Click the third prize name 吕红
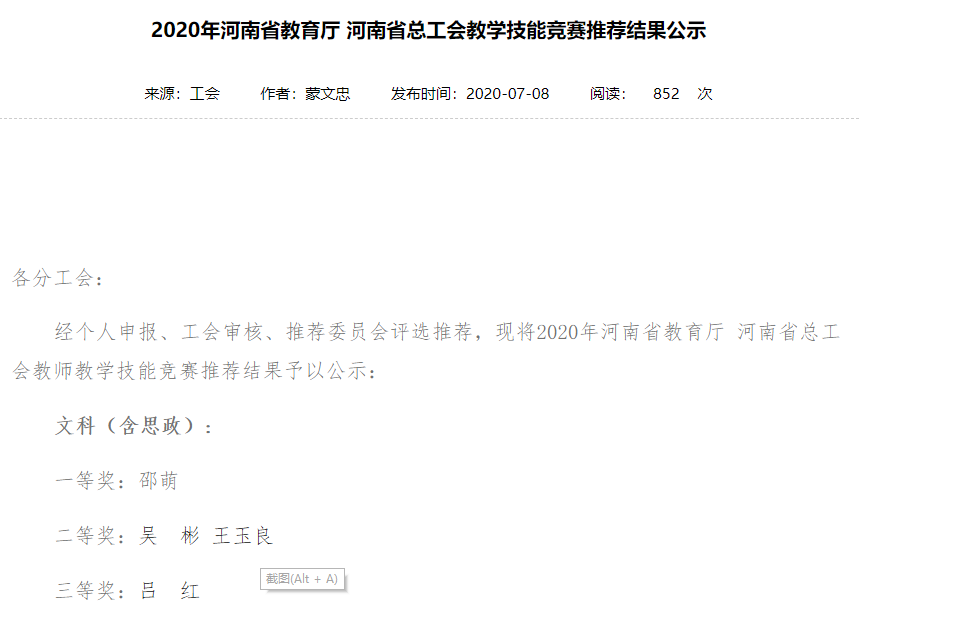The image size is (954, 634). point(169,591)
